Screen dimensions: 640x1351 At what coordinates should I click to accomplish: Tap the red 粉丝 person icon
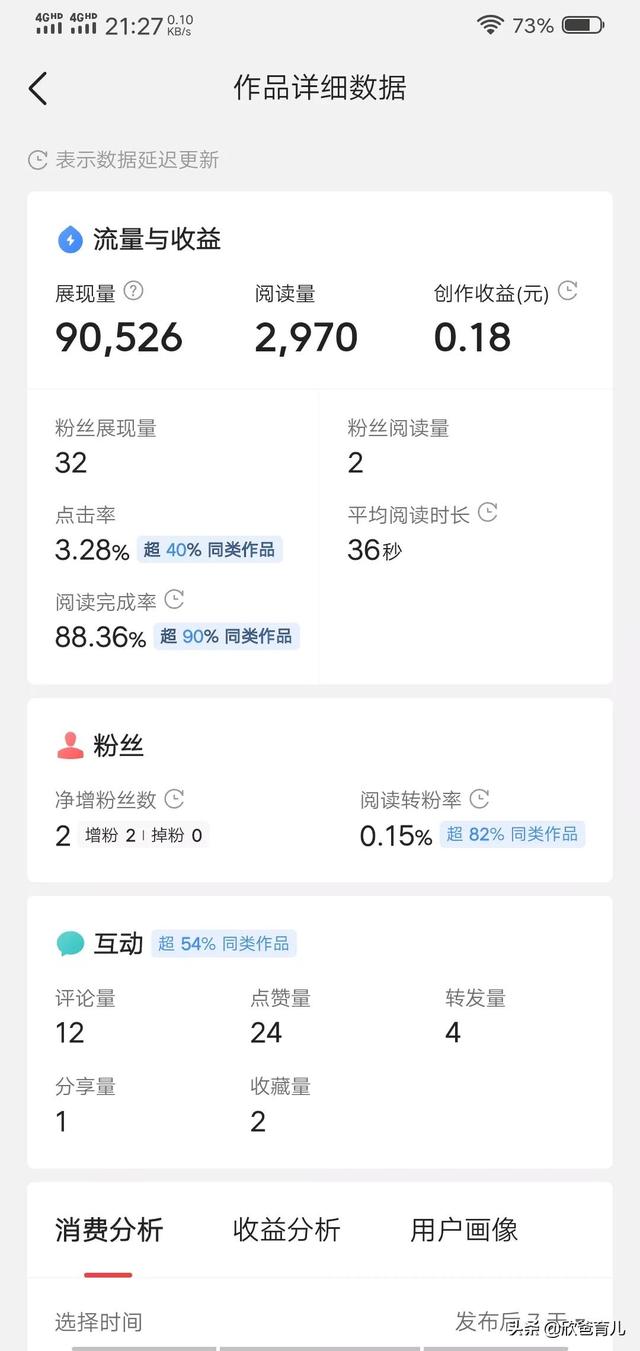[70, 745]
